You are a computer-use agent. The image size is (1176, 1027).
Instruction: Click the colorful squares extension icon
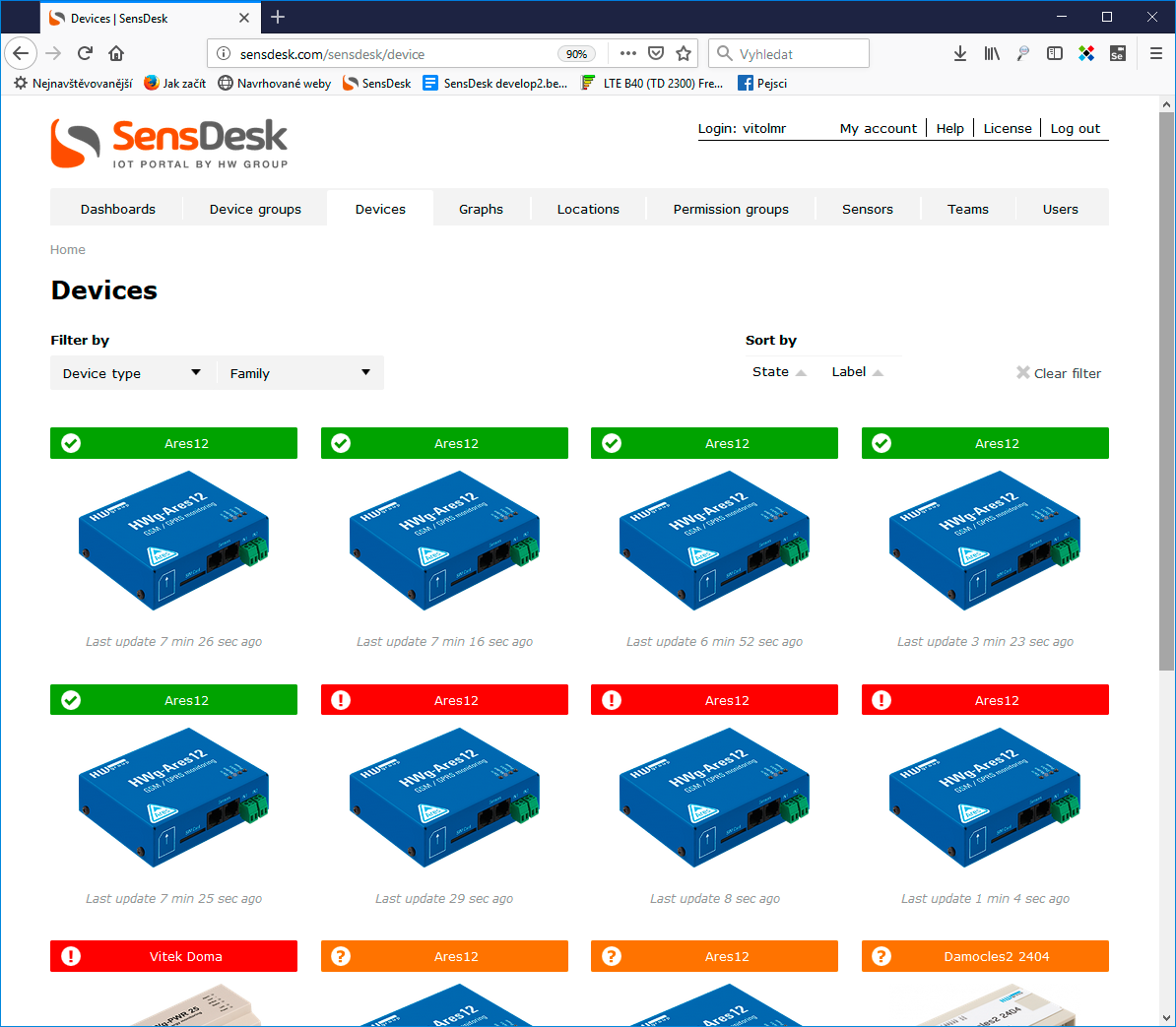tap(1086, 53)
